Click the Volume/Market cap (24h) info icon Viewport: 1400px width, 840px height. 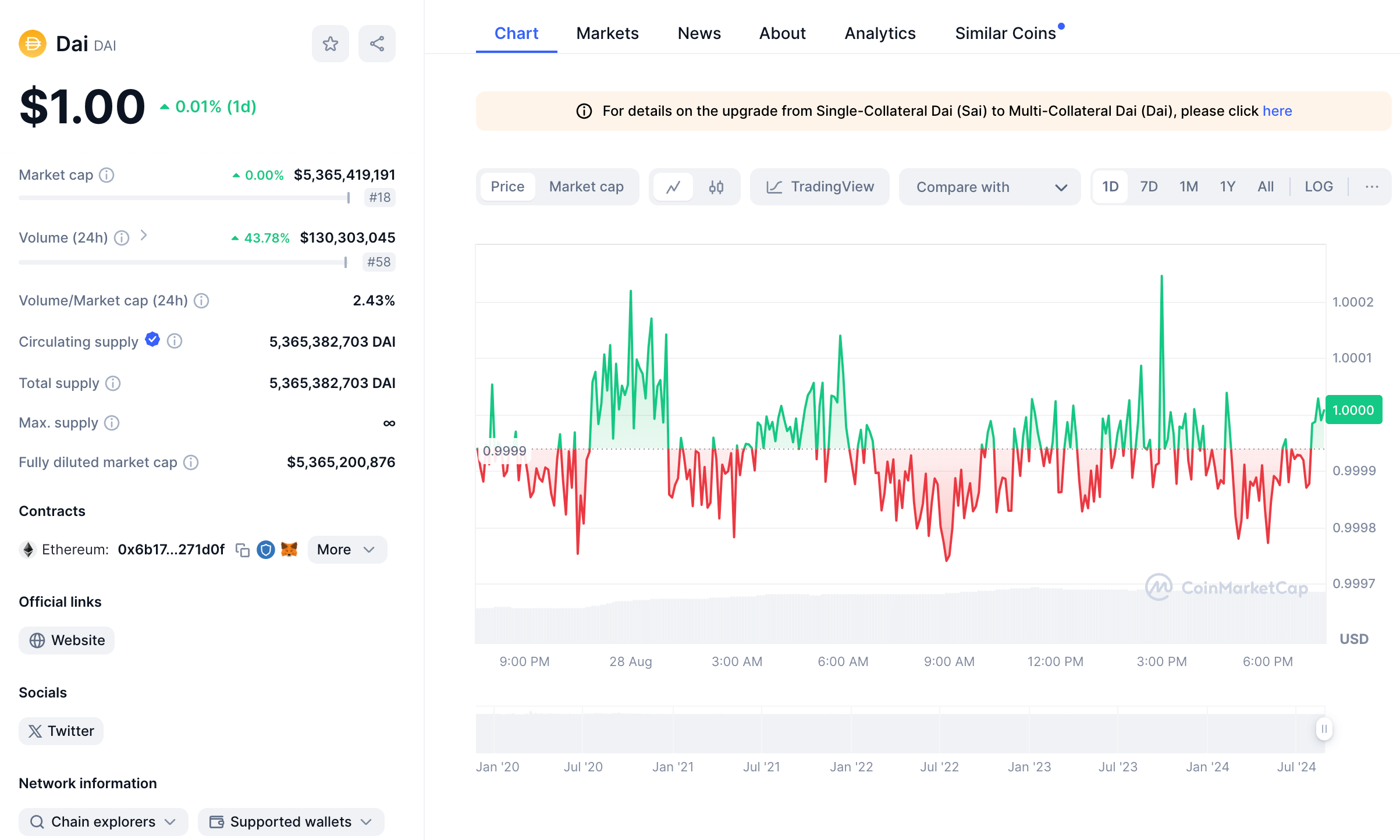201,301
